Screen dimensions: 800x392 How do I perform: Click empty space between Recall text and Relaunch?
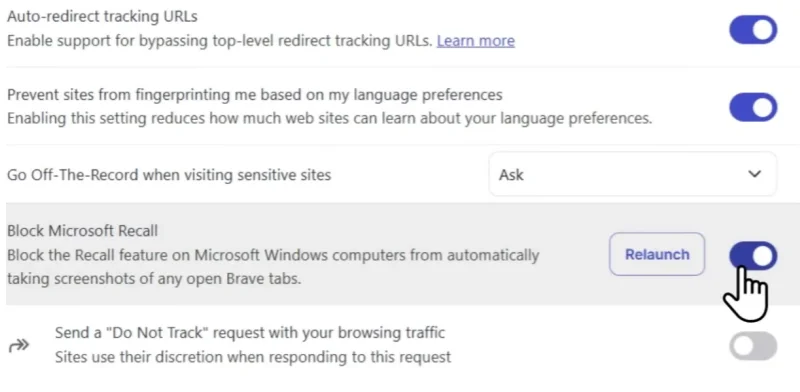574,255
